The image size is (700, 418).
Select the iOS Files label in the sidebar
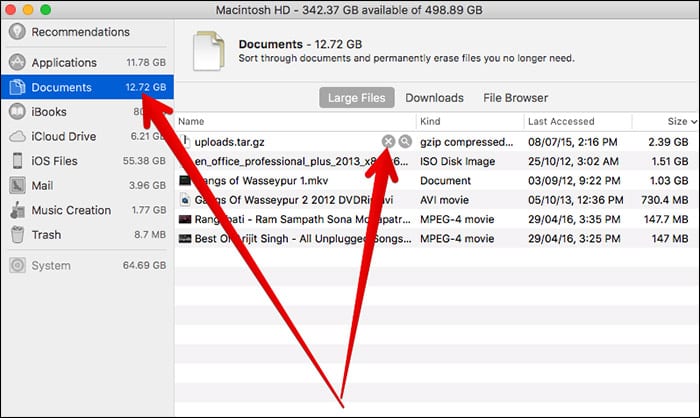(54, 161)
